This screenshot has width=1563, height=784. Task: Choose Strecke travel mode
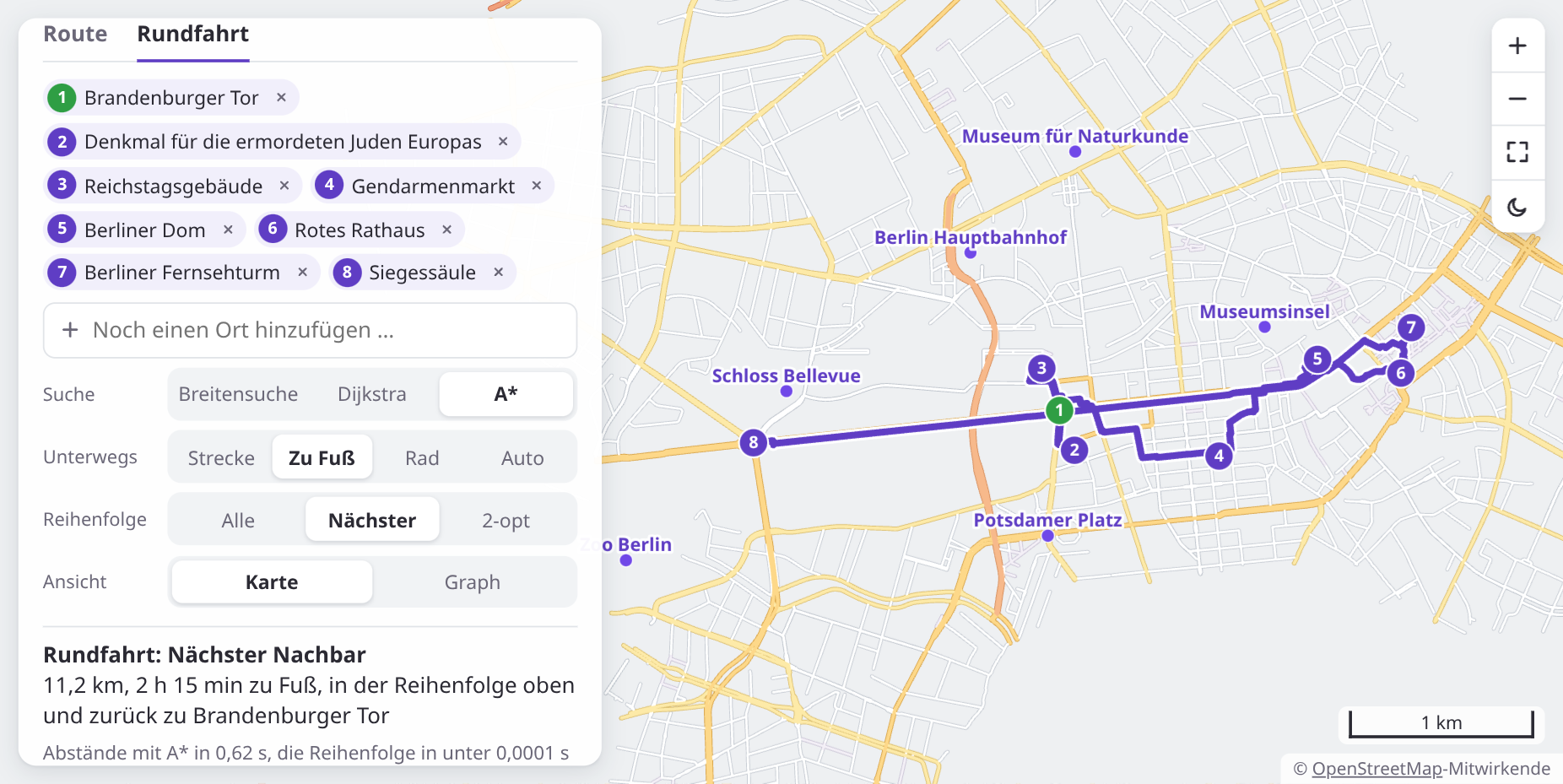(221, 457)
